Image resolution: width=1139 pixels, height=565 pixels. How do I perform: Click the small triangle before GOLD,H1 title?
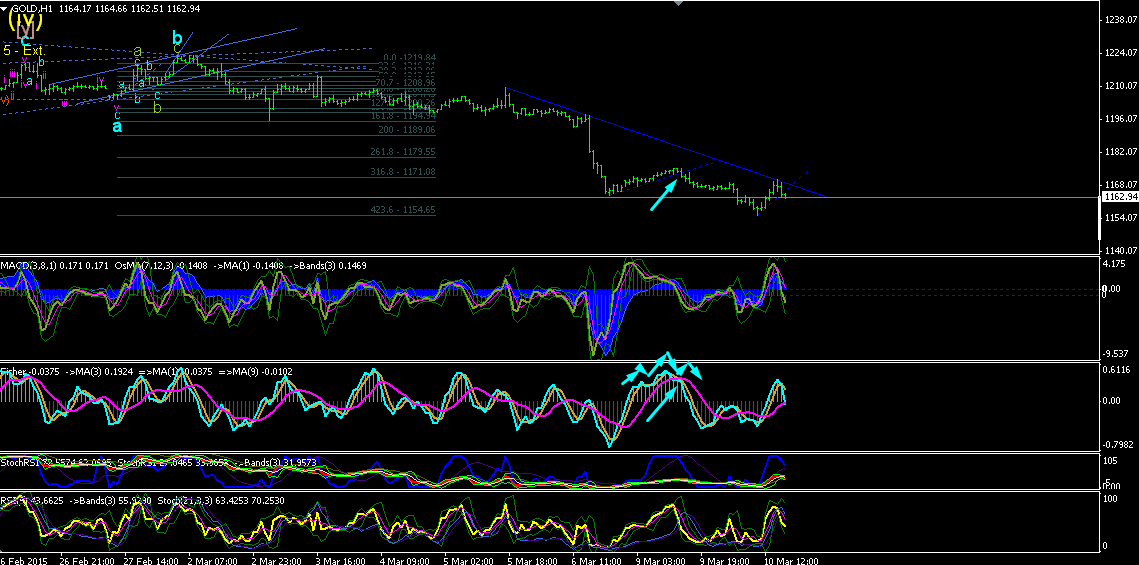[5, 9]
